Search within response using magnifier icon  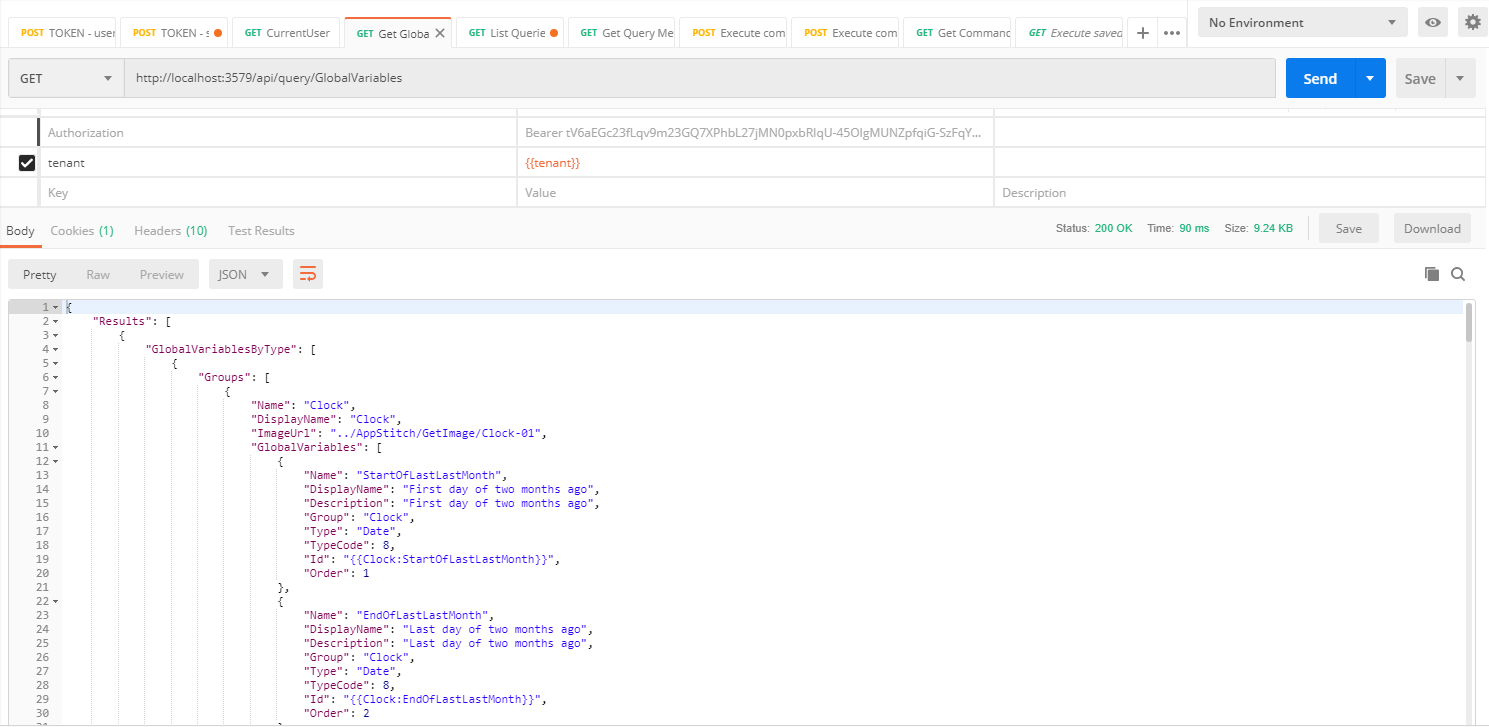point(1458,274)
